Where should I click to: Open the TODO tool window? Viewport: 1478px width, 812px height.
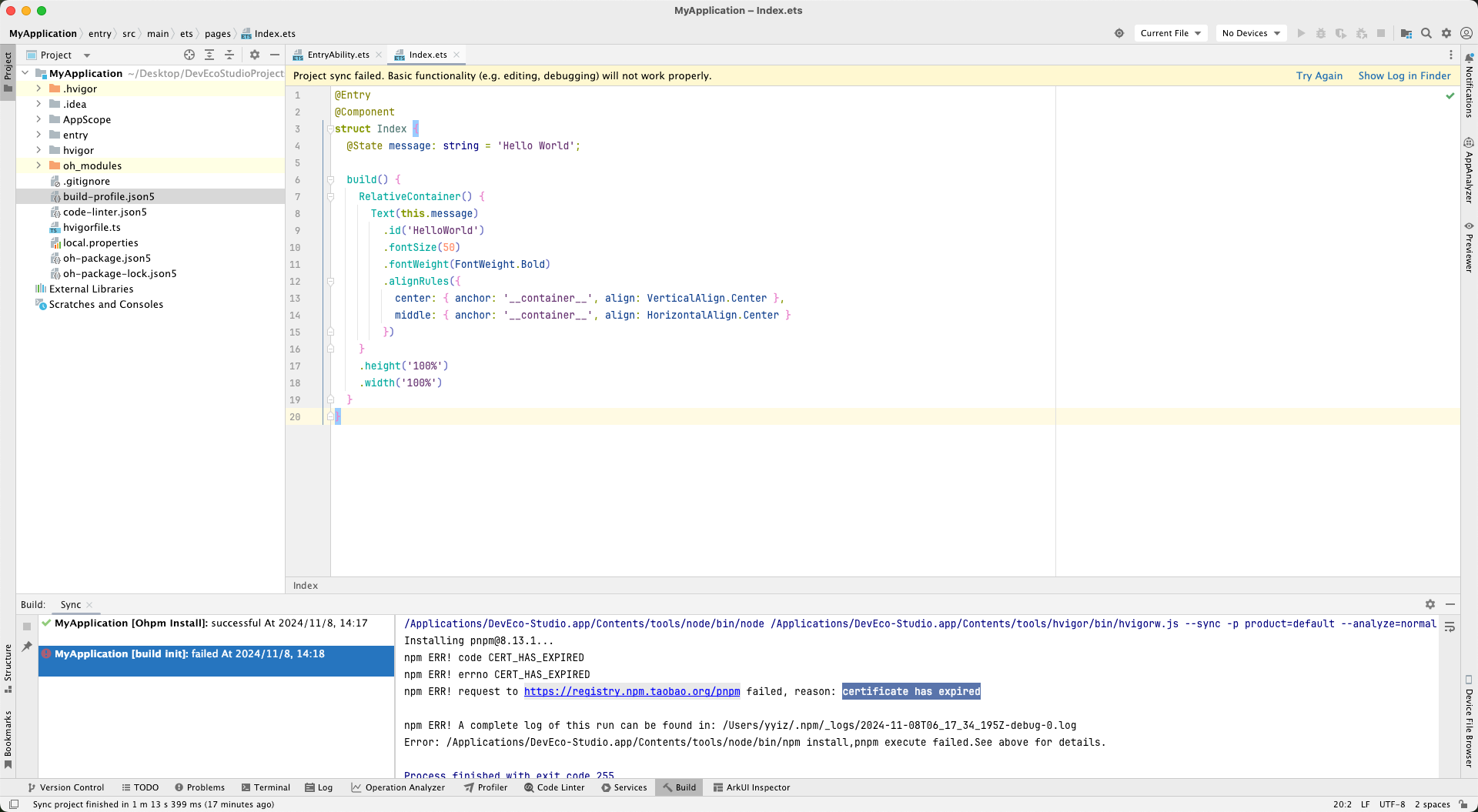140,787
